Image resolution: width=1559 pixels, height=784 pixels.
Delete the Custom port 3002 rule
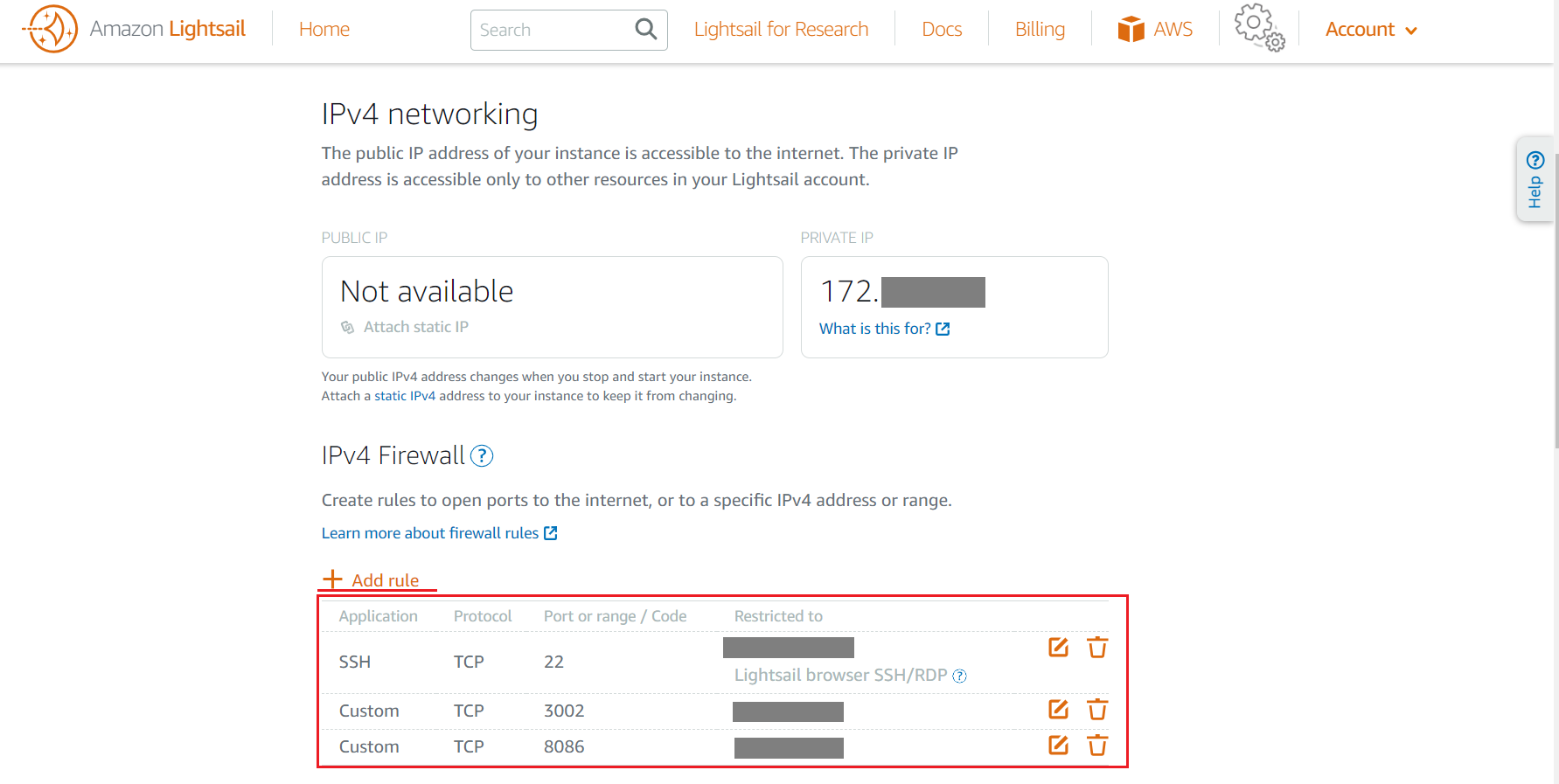(1097, 710)
